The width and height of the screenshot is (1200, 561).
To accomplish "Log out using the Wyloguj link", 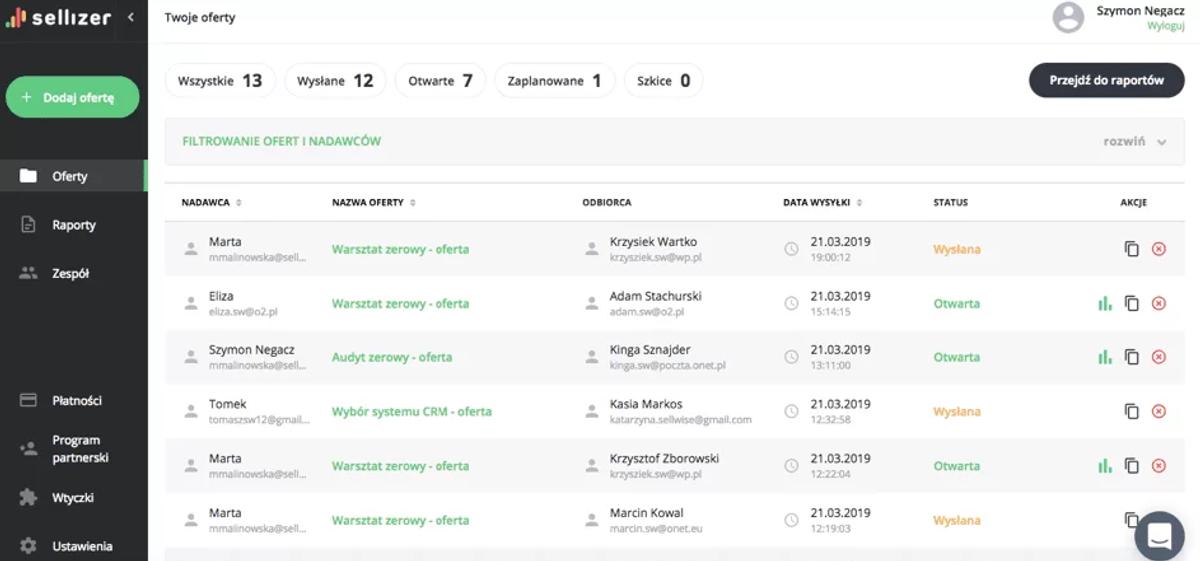I will tap(1166, 26).
